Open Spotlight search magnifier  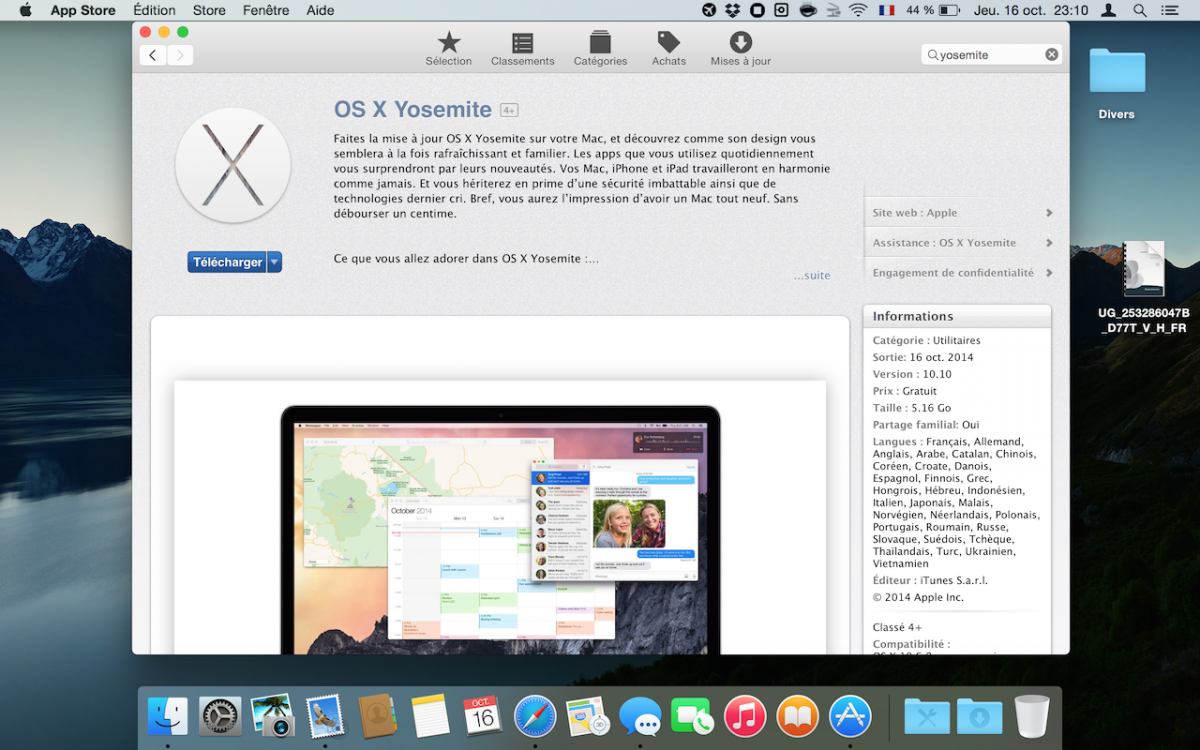[1140, 10]
